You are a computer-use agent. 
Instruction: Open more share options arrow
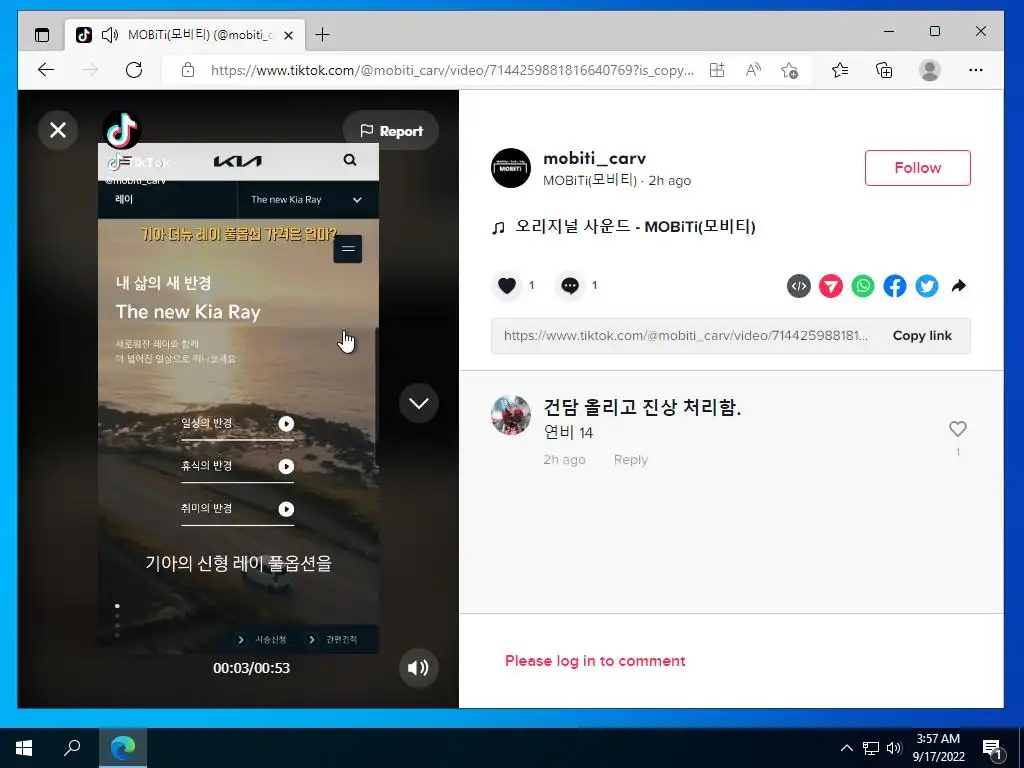coord(958,286)
